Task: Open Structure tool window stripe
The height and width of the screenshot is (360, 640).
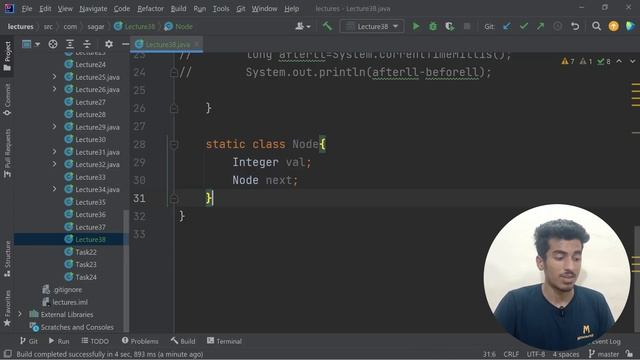Action: [x=7, y=259]
